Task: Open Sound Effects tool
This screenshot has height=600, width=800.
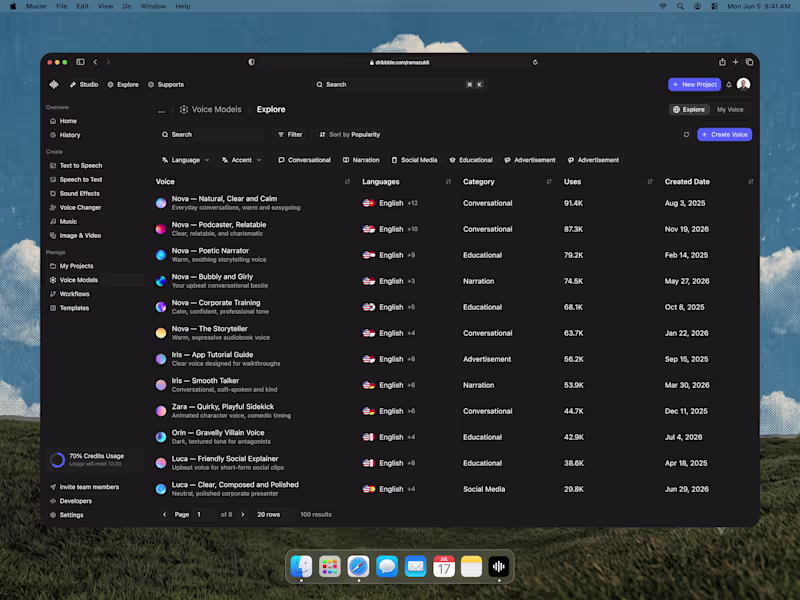Action: (75, 193)
